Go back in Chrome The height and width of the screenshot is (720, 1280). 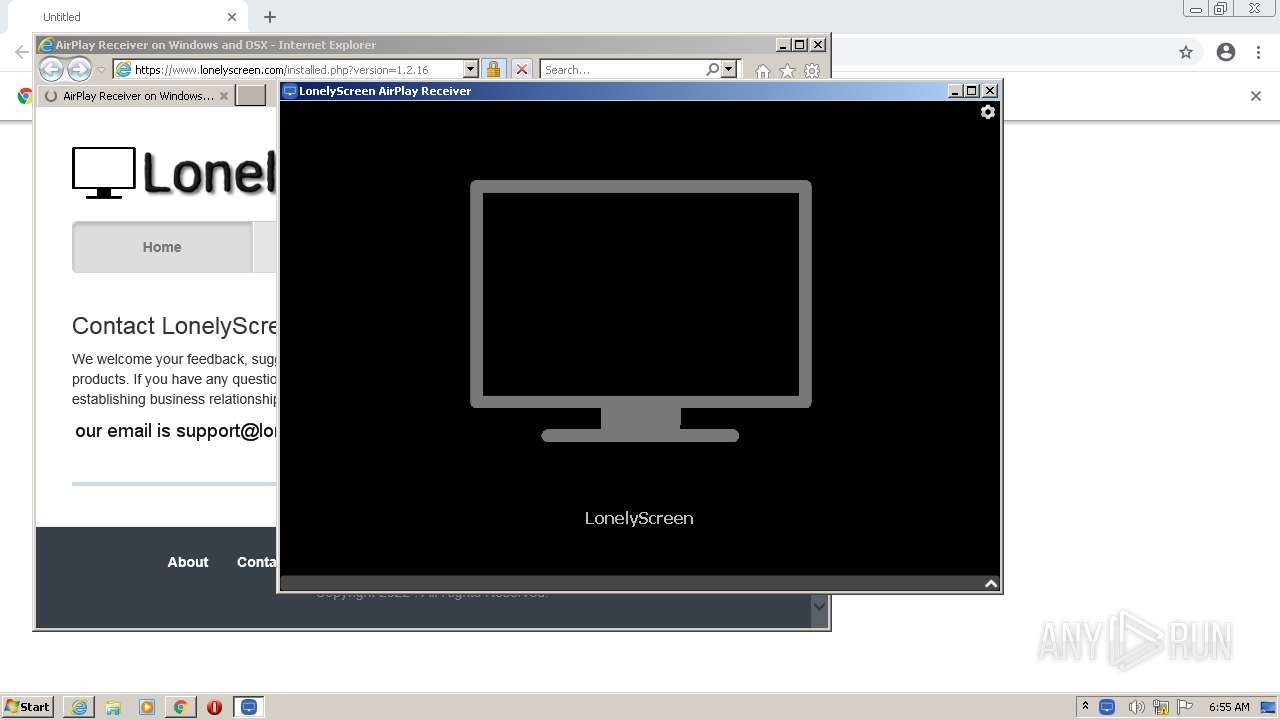(21, 52)
